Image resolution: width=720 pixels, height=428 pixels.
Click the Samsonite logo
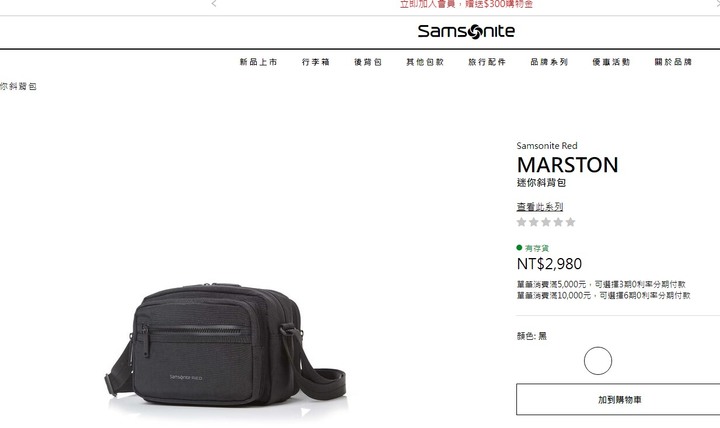coord(466,31)
